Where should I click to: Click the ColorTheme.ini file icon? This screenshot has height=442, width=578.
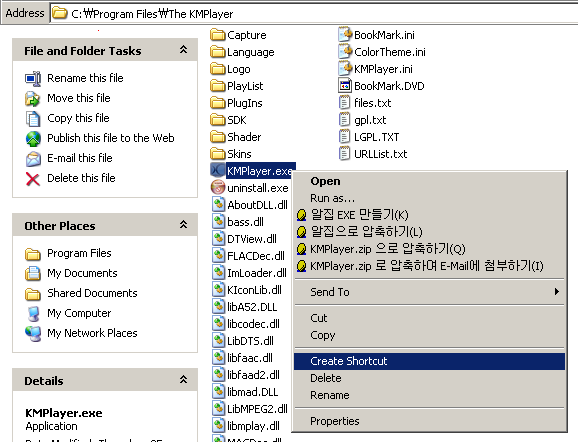345,51
